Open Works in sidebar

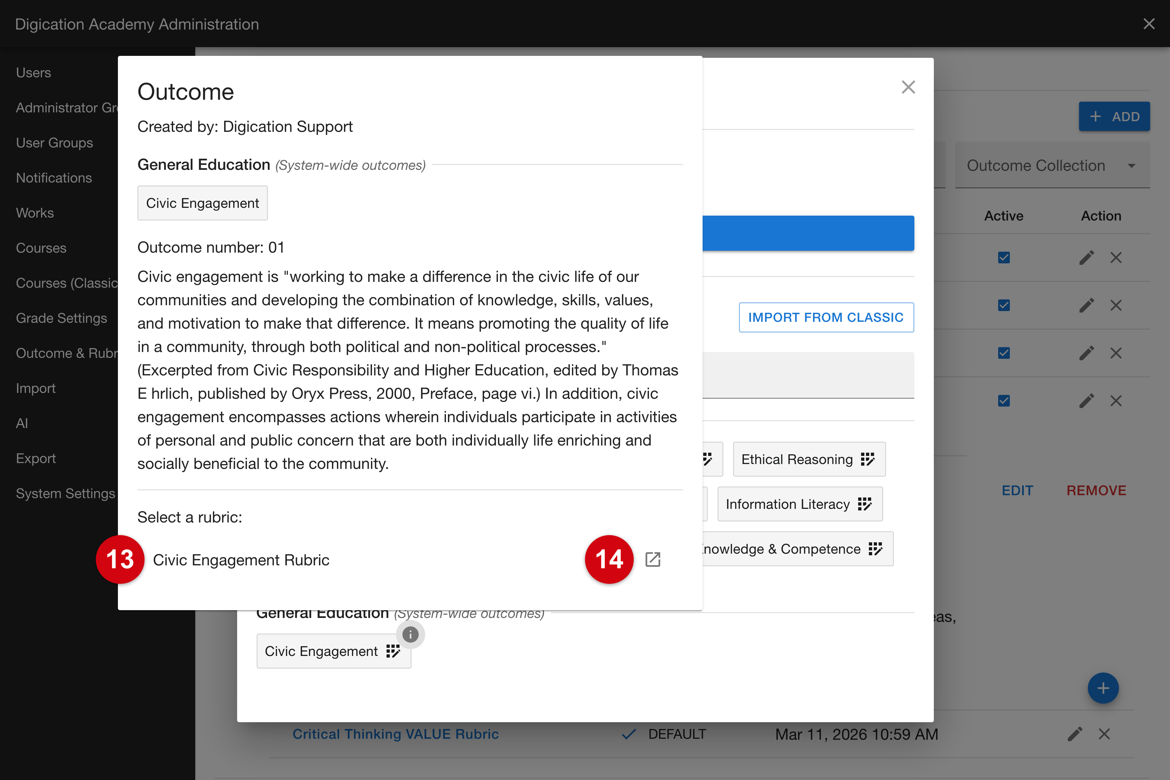click(x=35, y=213)
